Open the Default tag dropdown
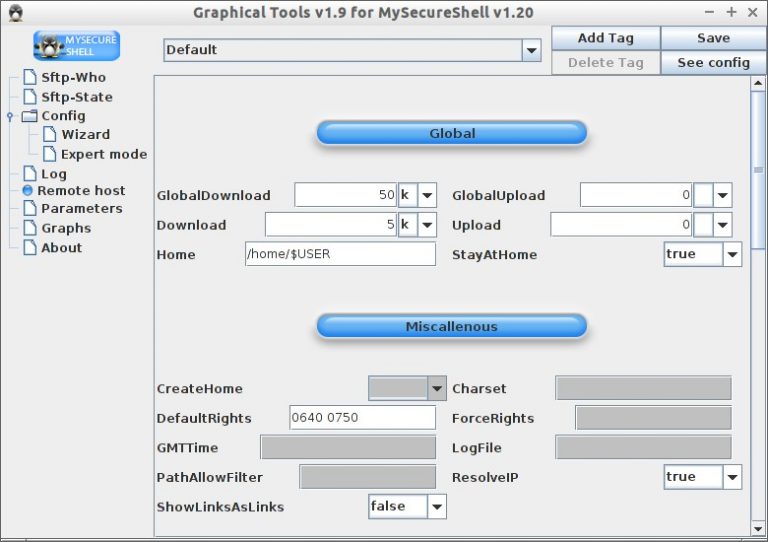The height and width of the screenshot is (542, 768). click(x=531, y=50)
